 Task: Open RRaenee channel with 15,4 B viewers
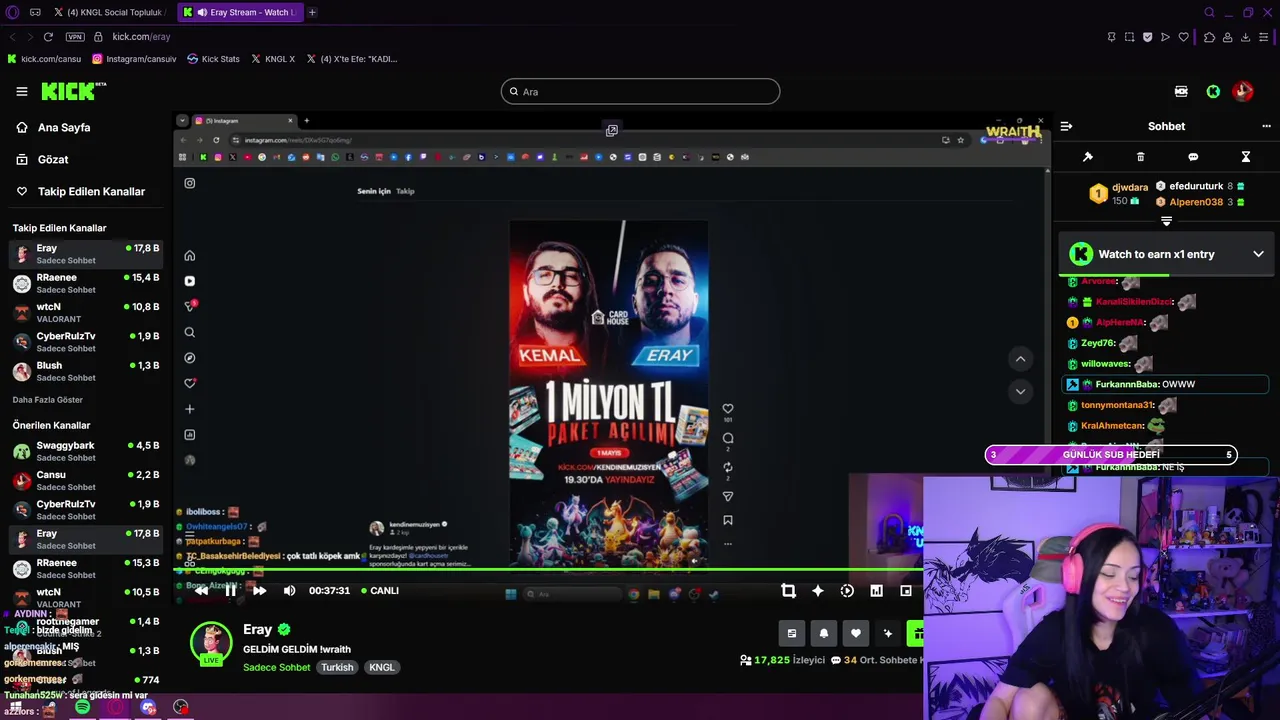coord(86,283)
